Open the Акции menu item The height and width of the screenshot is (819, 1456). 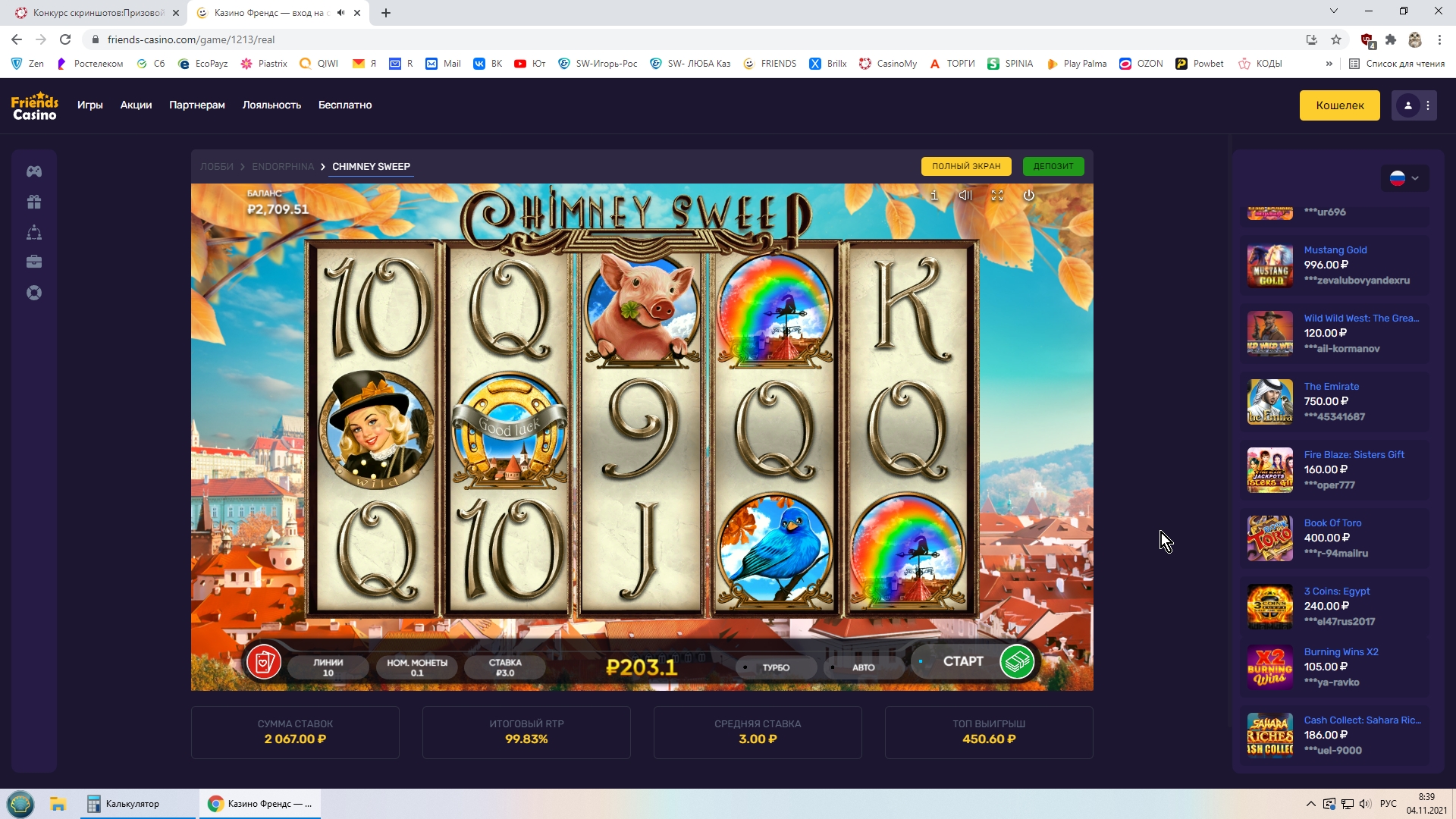(x=136, y=105)
